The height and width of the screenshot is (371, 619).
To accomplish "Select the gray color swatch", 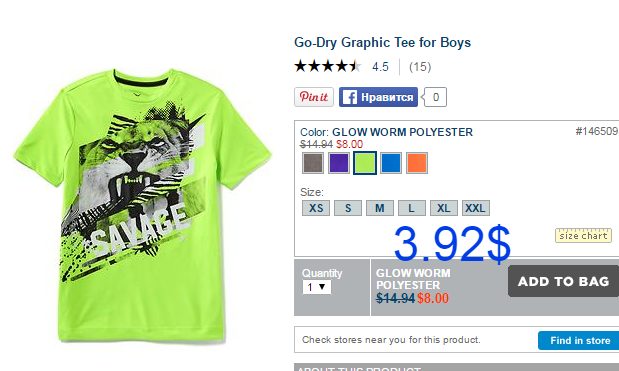I will point(313,163).
